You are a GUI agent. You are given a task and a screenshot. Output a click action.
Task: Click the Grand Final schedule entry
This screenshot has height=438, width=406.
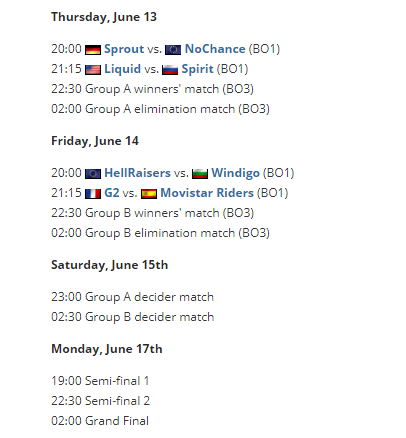coord(100,421)
